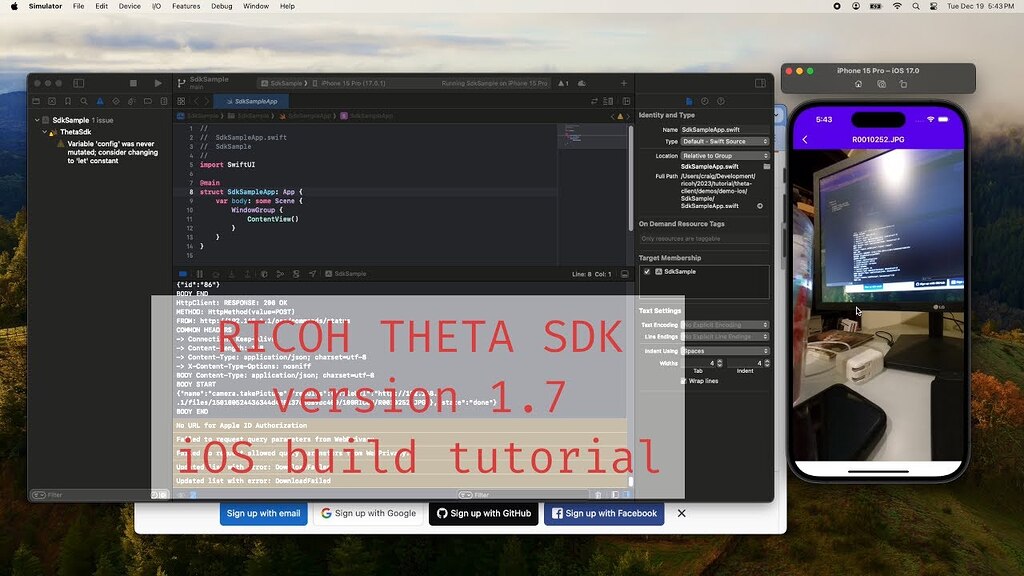Screen dimensions: 1024x576
Task: Jump to the editor warning indicator
Action: point(620,116)
